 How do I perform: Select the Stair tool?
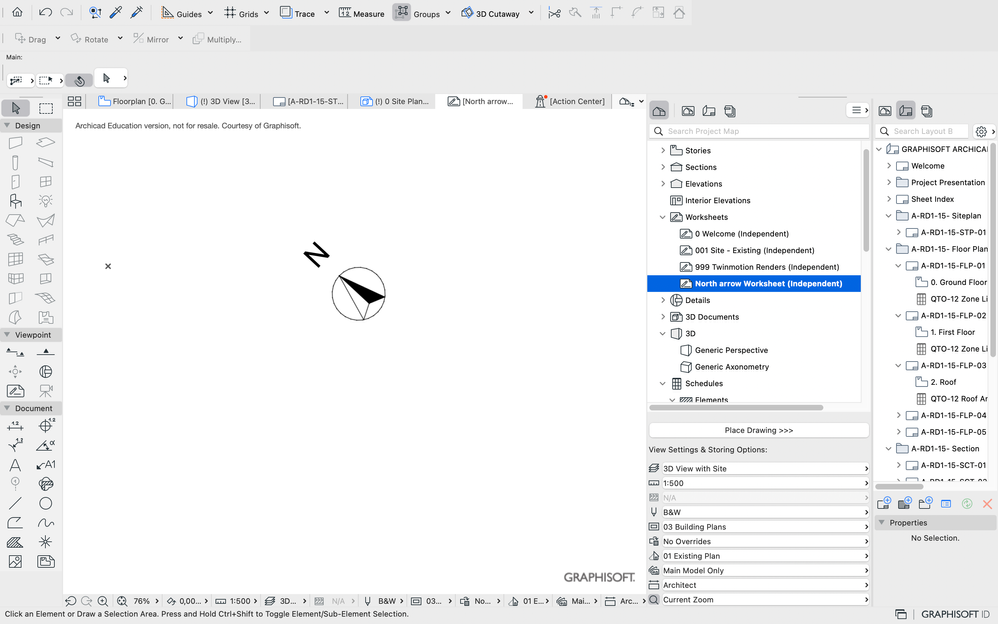(15, 240)
